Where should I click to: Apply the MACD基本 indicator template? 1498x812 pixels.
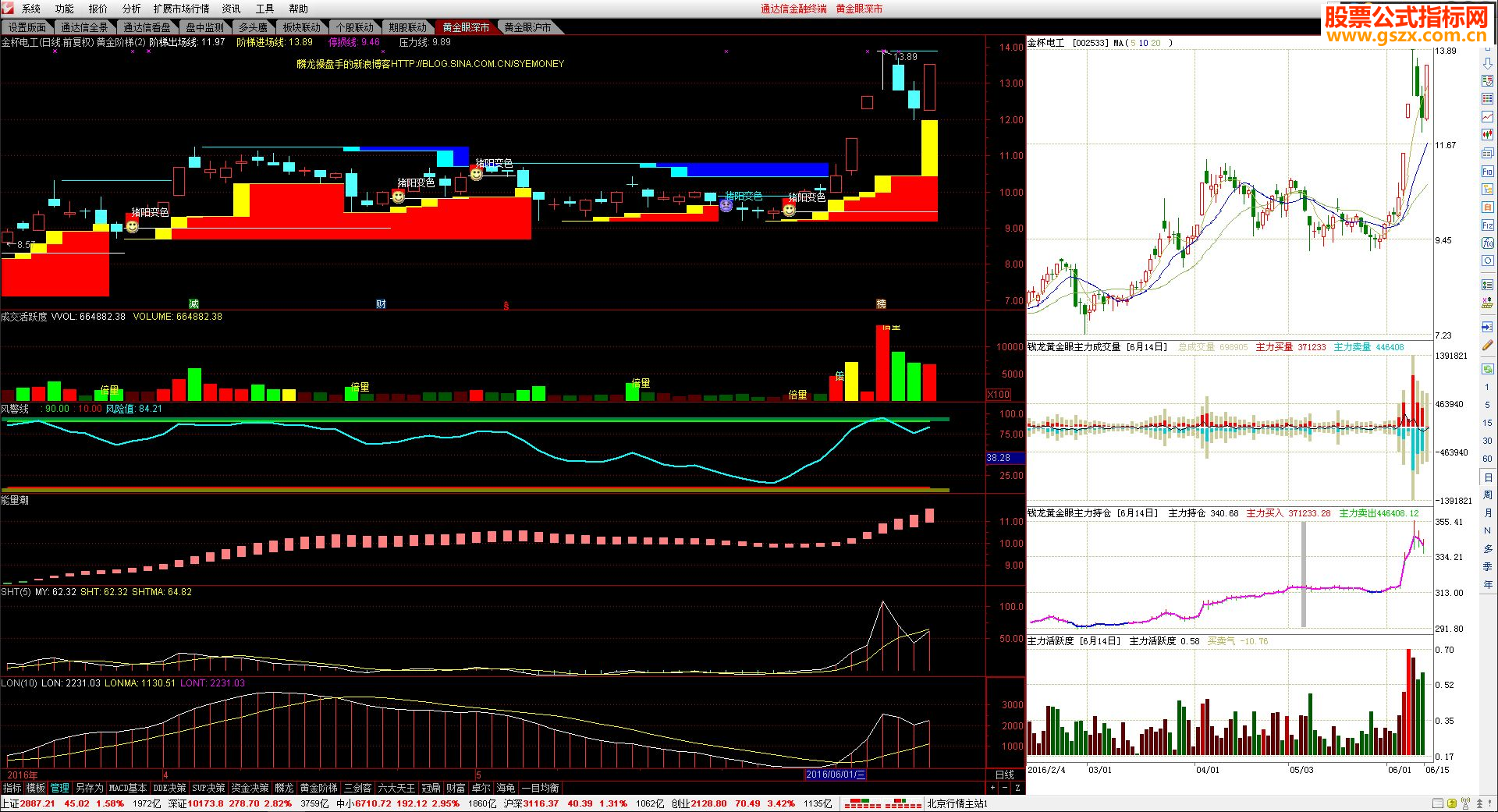coord(128,788)
